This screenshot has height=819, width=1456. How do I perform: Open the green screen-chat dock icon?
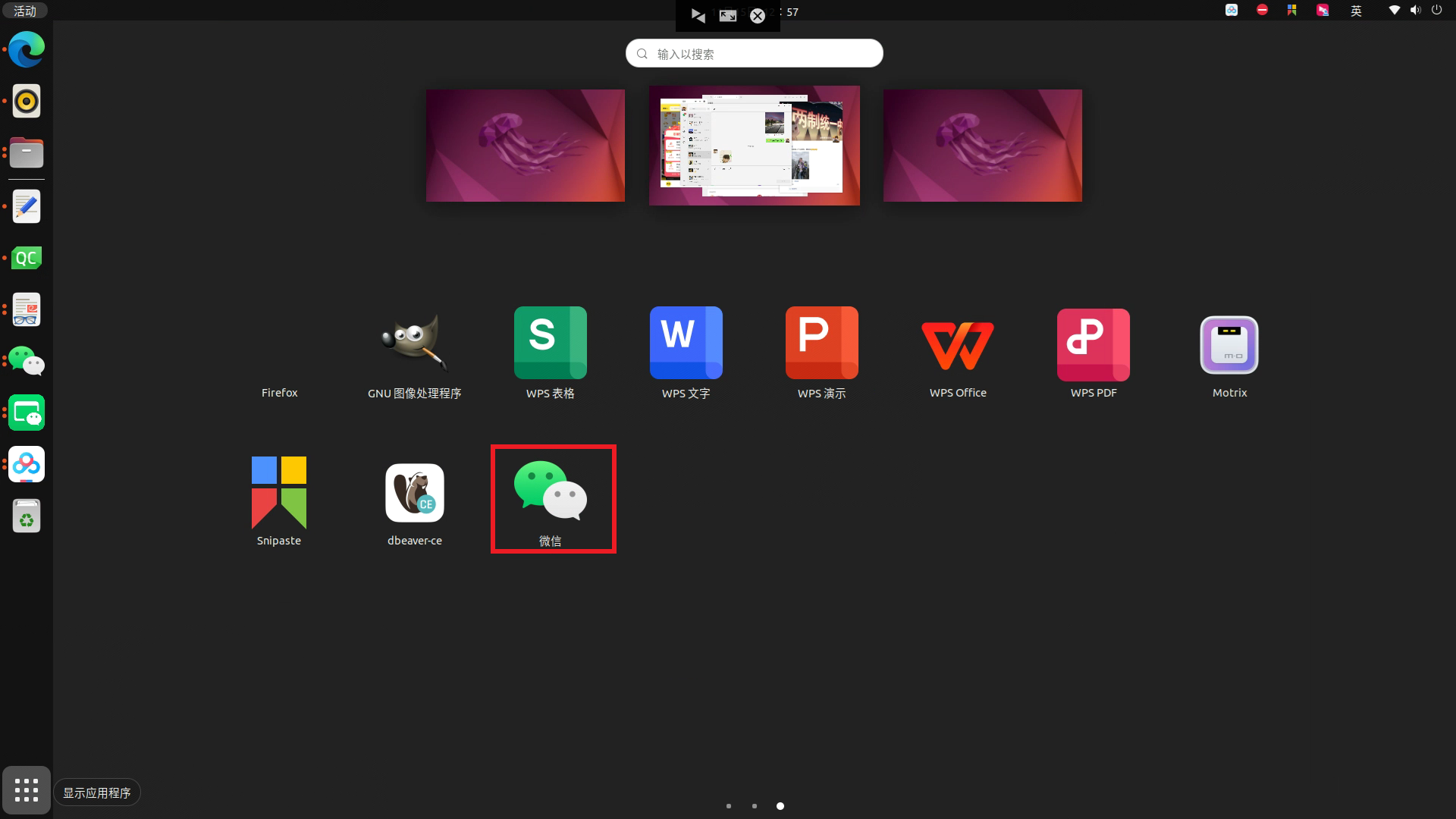pos(27,413)
